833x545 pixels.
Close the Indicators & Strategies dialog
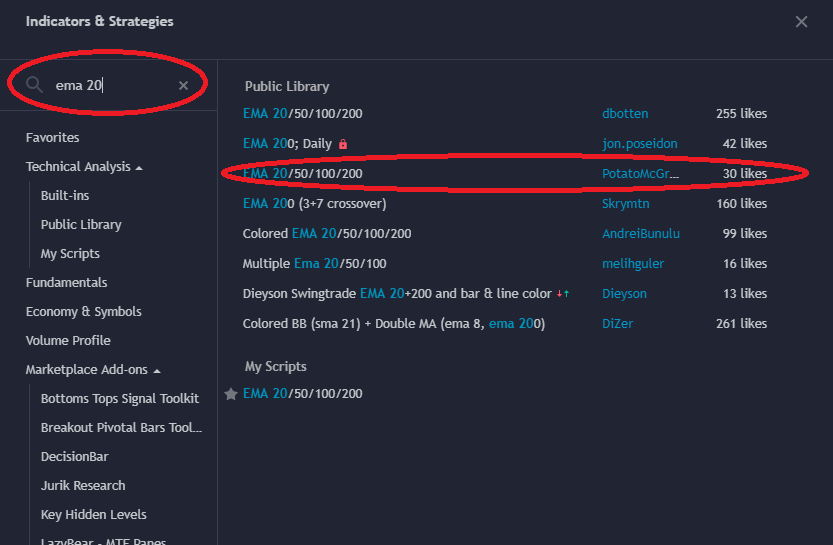[801, 22]
